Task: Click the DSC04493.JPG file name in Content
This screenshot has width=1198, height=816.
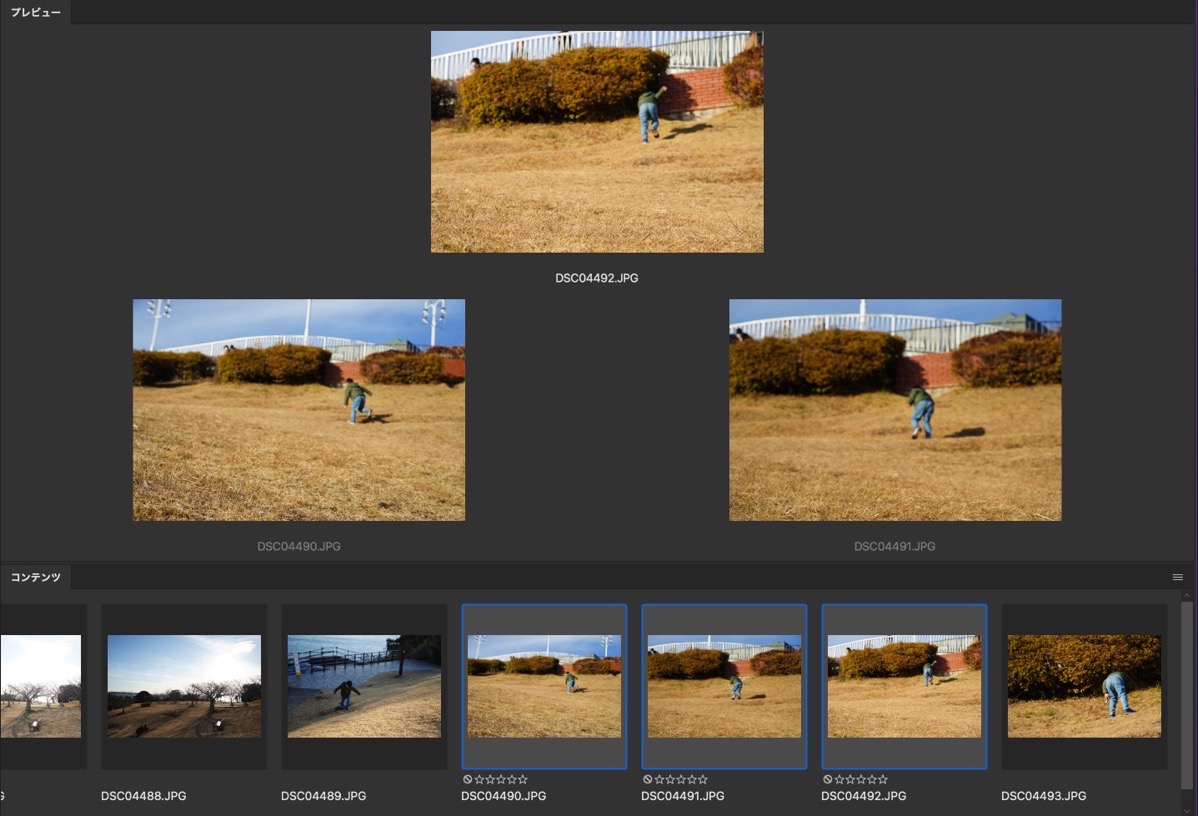Action: coord(1044,795)
